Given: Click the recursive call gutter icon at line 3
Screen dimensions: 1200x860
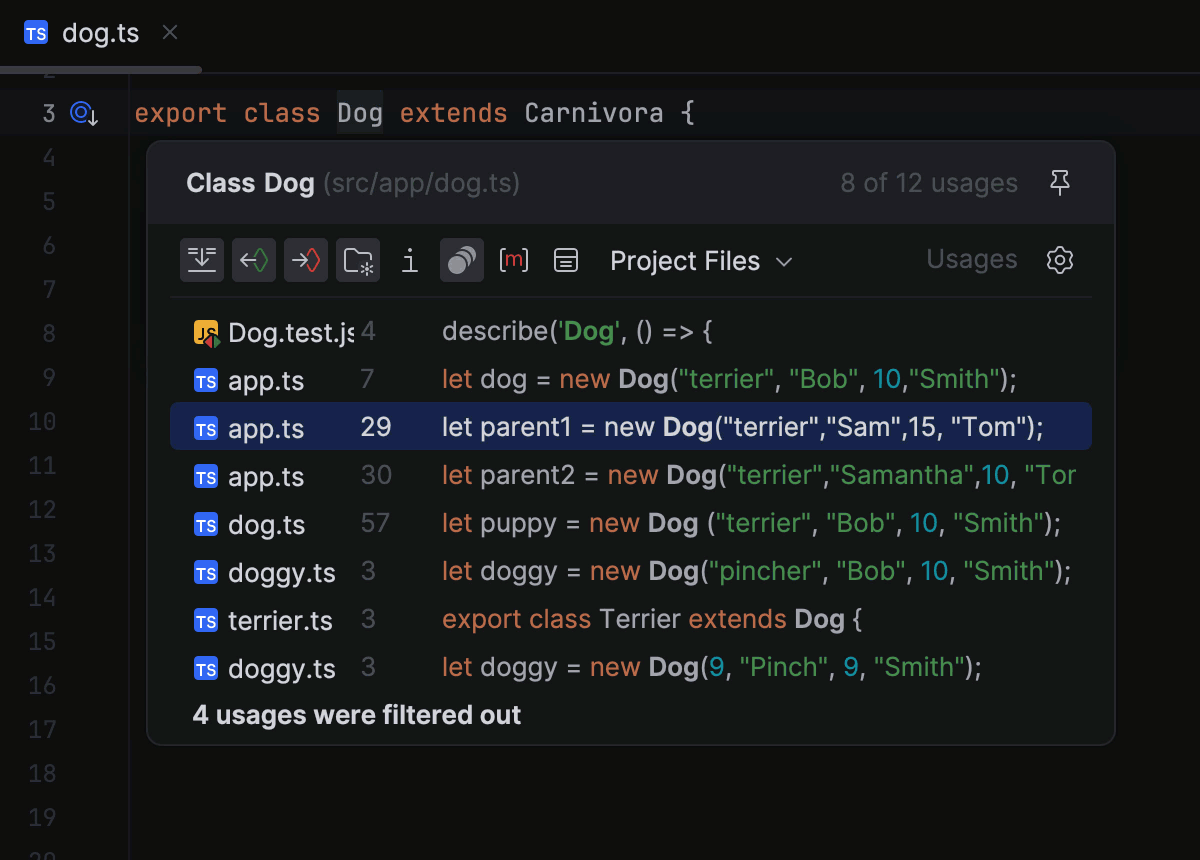Looking at the screenshot, I should point(79,113).
